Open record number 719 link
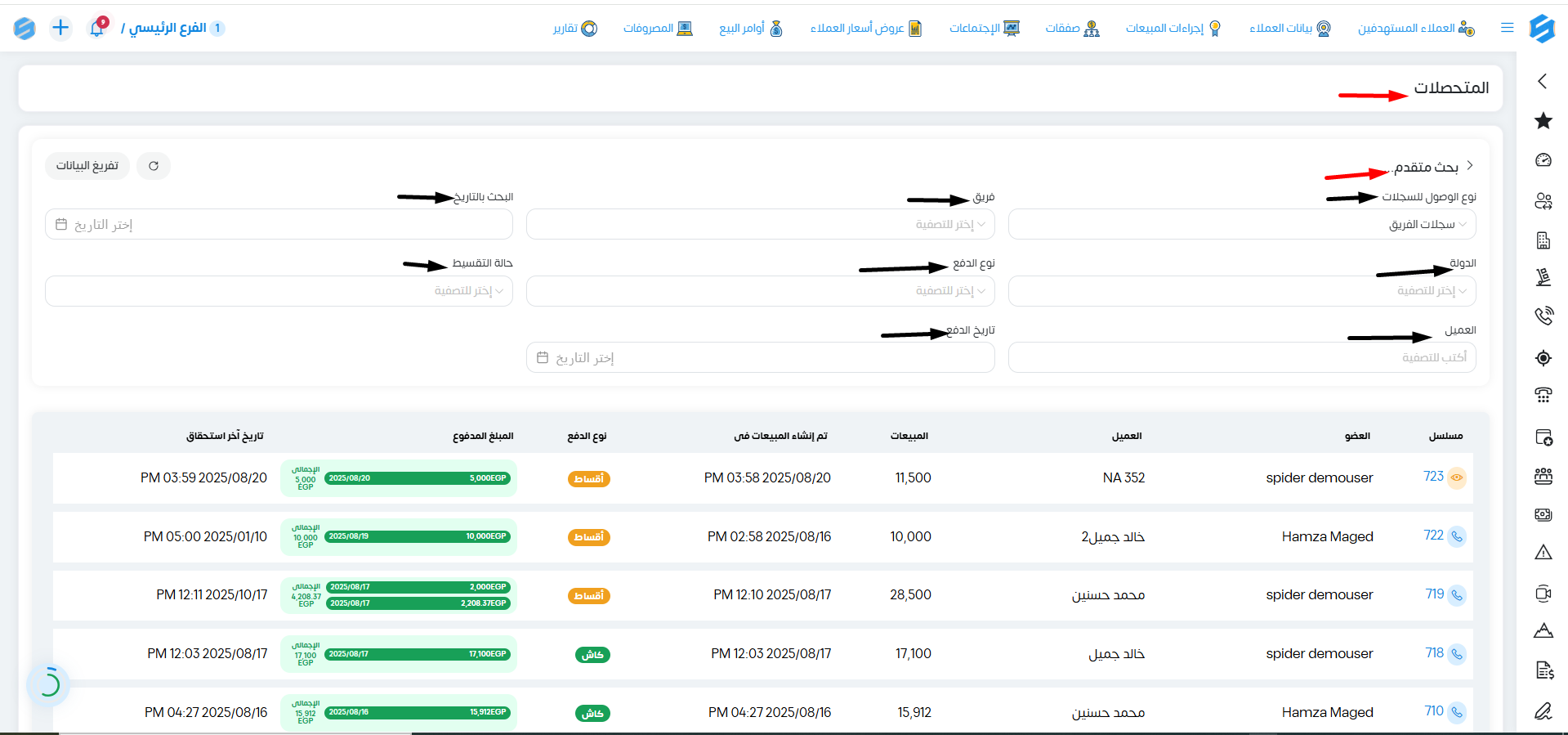1568x735 pixels. point(1434,594)
